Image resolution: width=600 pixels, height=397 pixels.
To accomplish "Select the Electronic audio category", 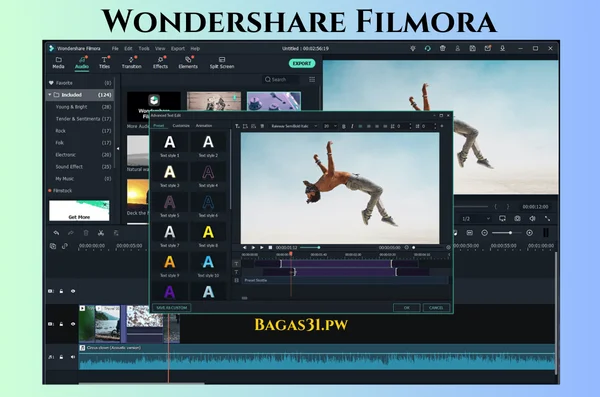I will pyautogui.click(x=80, y=155).
